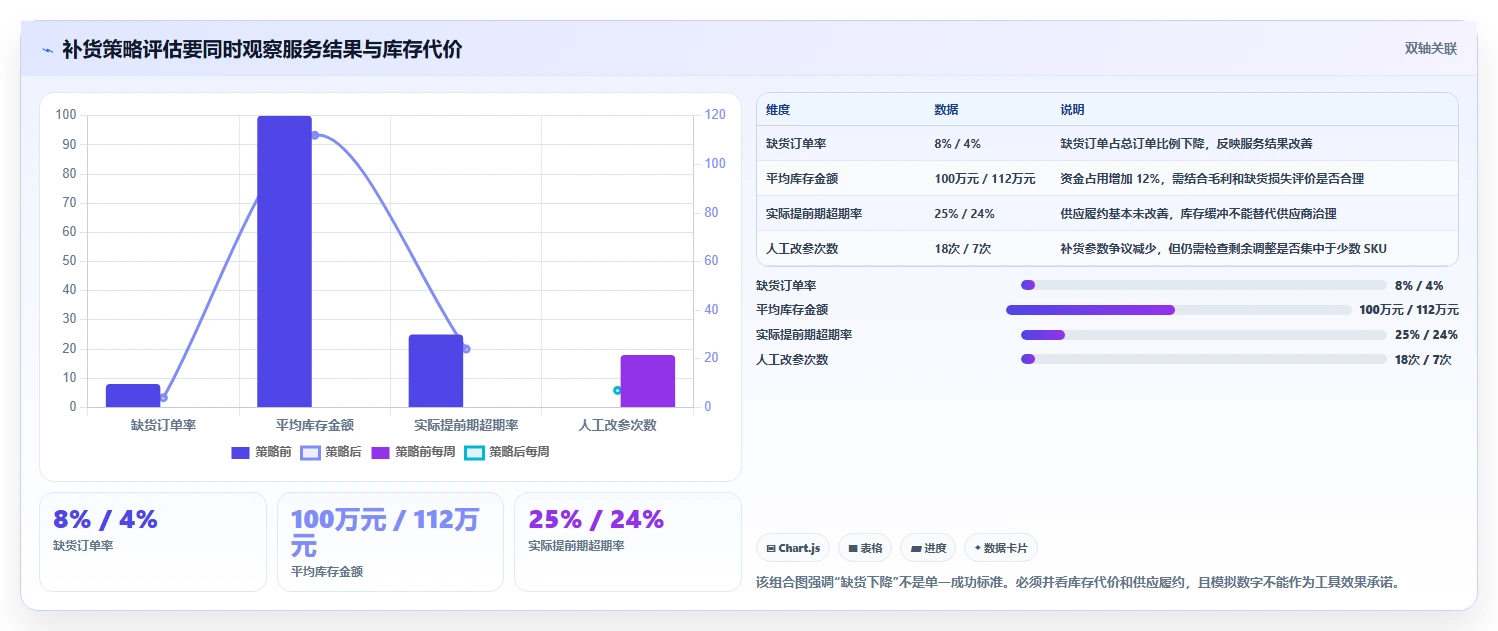Click the line point above 平均库存金额
The image size is (1498, 631).
point(315,135)
